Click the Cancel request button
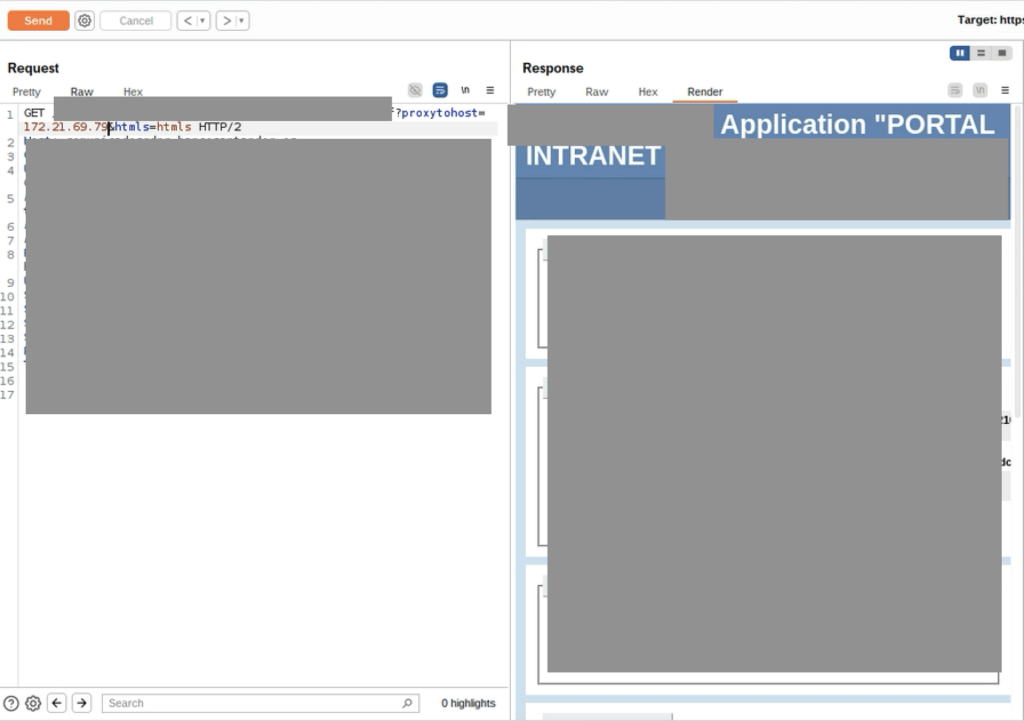 pyautogui.click(x=136, y=21)
